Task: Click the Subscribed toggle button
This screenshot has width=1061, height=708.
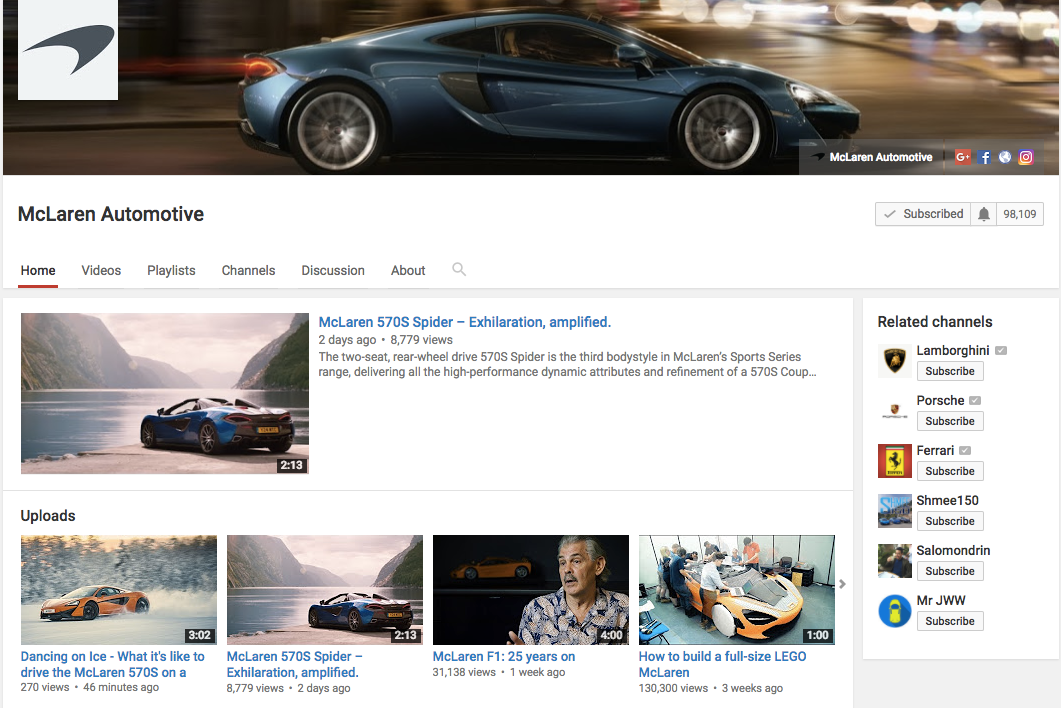Action: (923, 214)
